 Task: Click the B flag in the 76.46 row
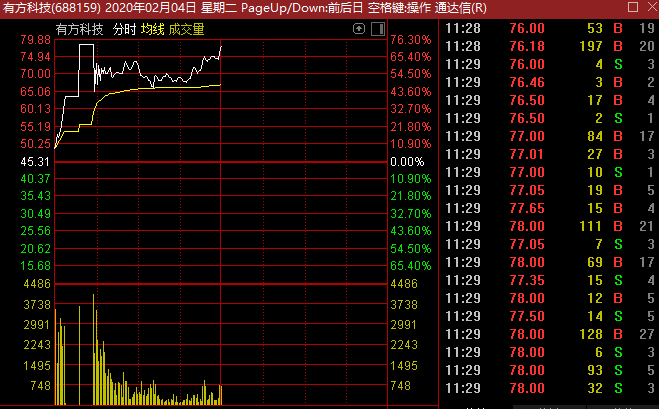(x=618, y=82)
